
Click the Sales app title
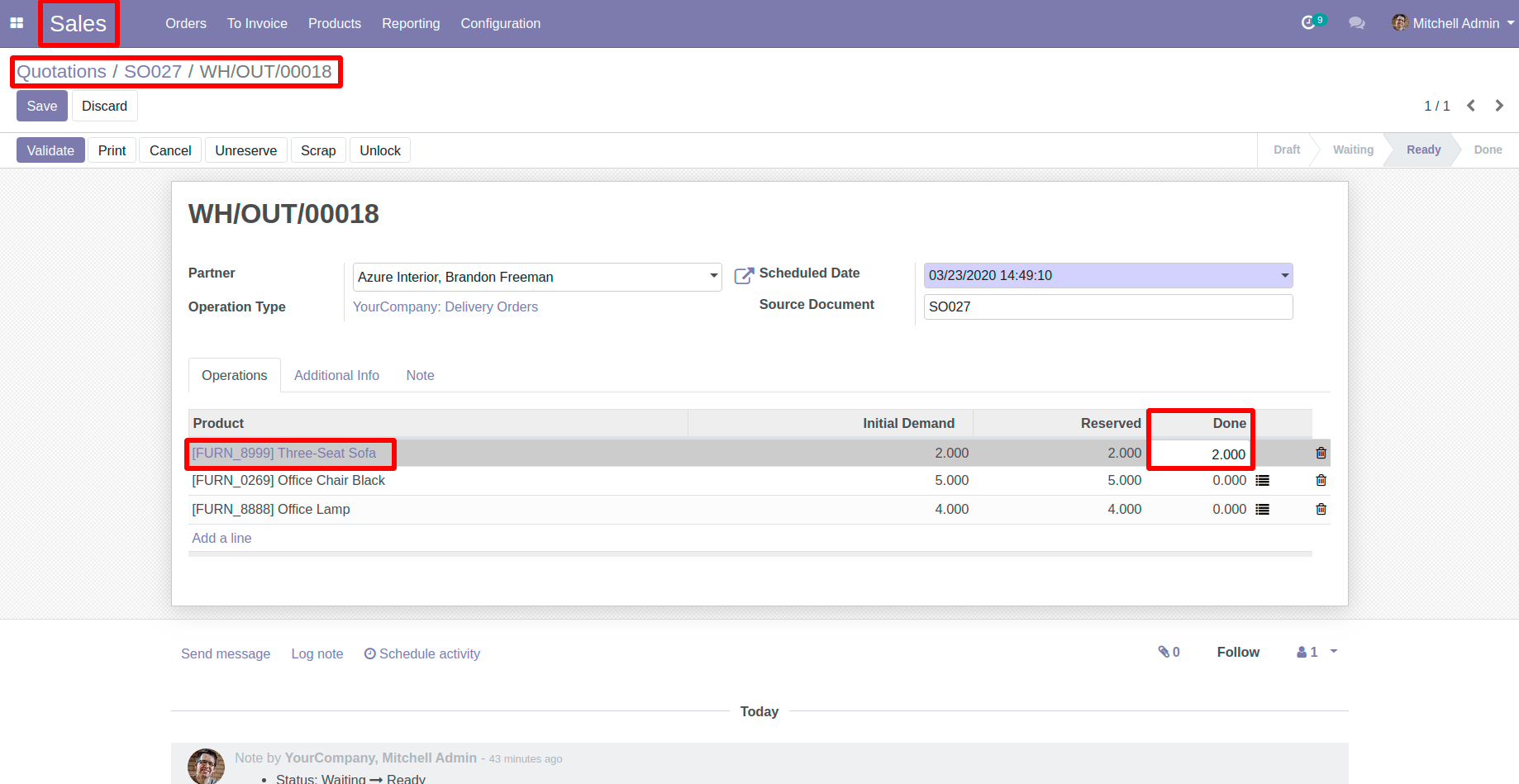(79, 23)
